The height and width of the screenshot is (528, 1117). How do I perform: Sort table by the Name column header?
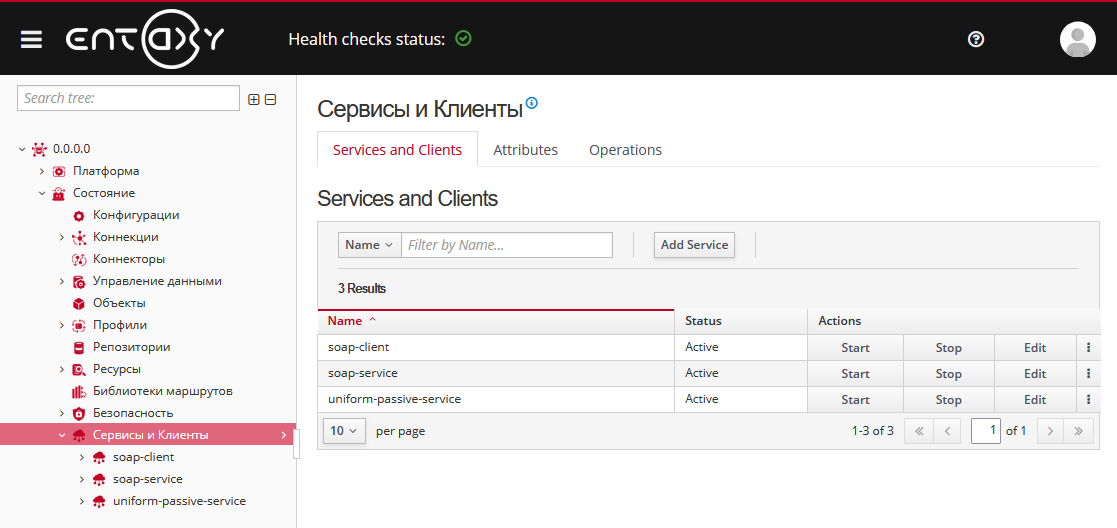click(x=496, y=321)
